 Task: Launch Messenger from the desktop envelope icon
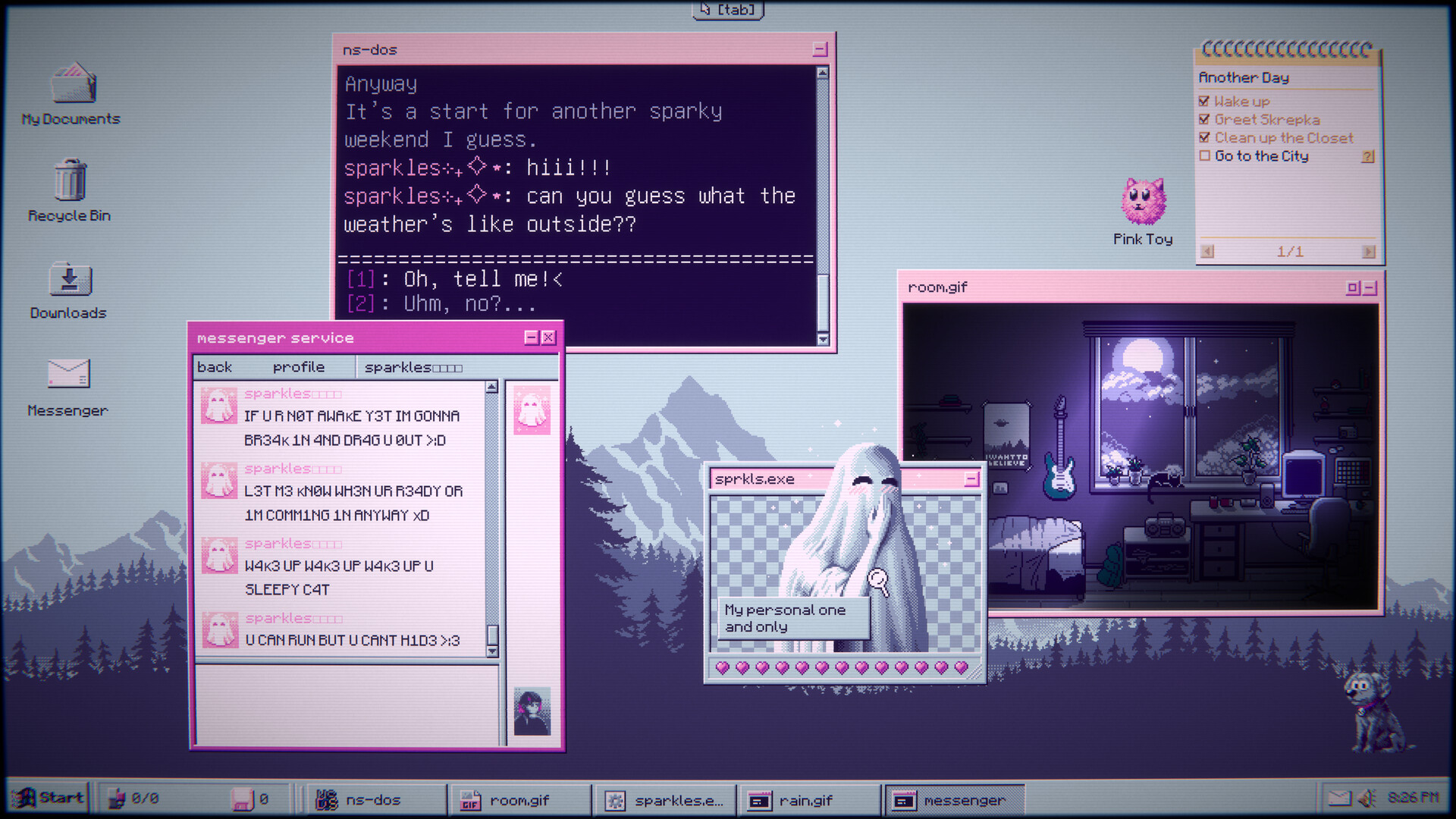68,375
